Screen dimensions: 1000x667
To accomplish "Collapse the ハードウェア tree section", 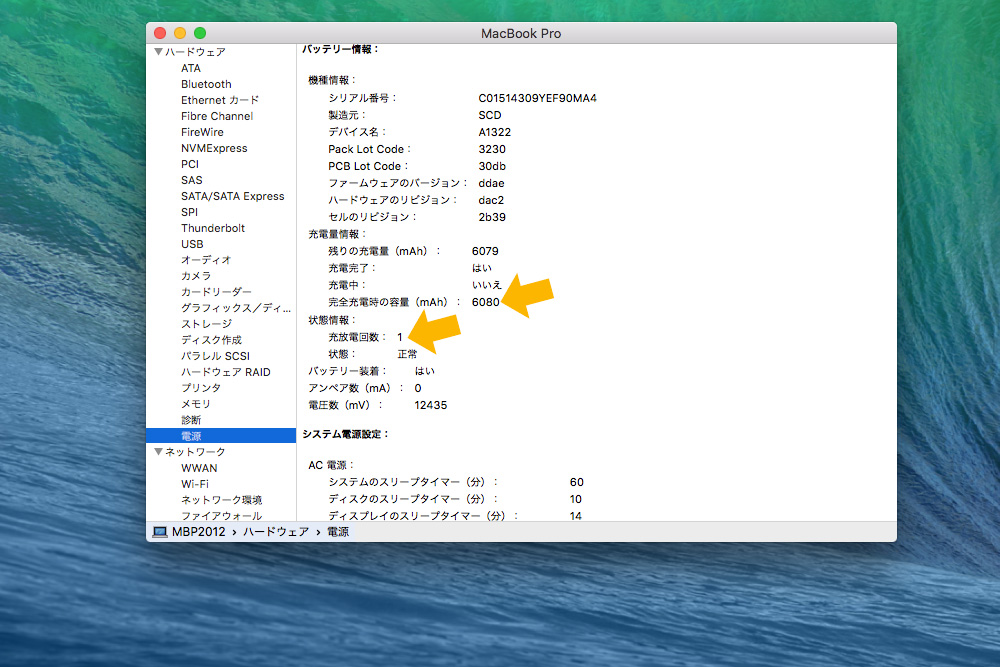I will tap(158, 52).
